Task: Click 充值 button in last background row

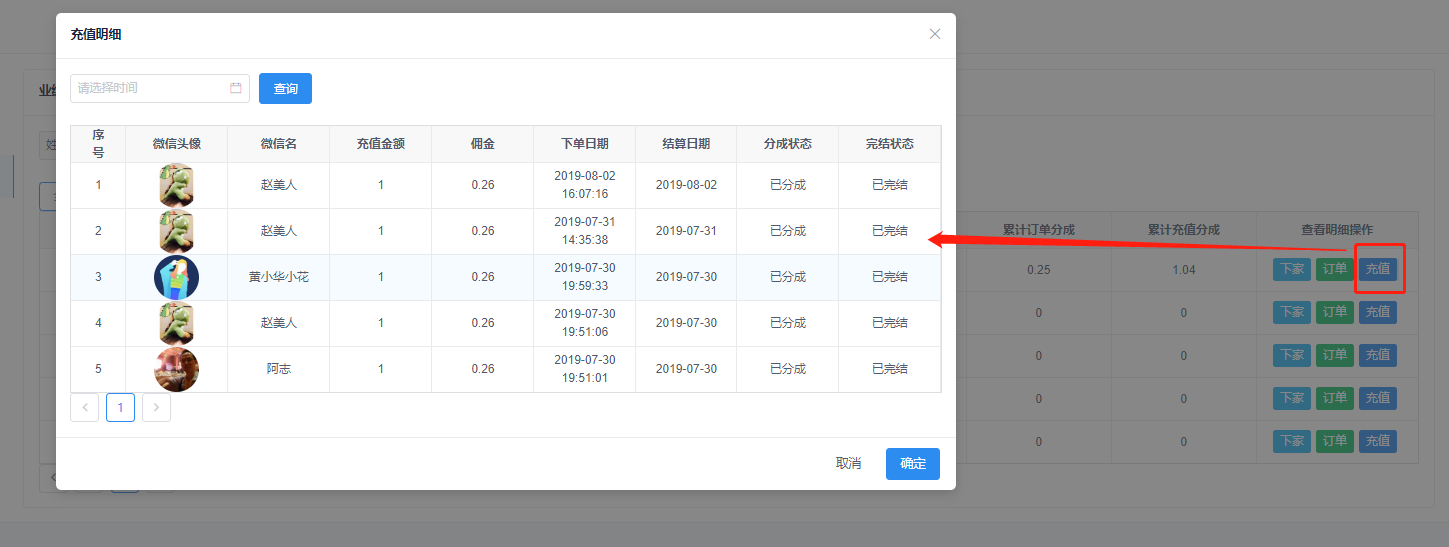Action: (x=1378, y=441)
